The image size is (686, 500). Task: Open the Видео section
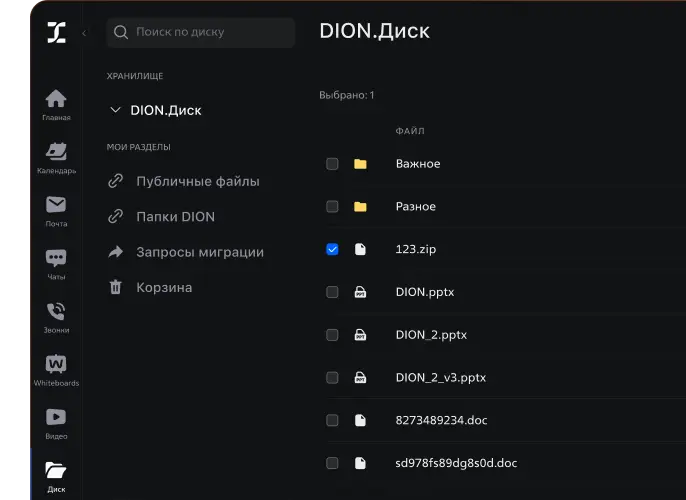56,424
